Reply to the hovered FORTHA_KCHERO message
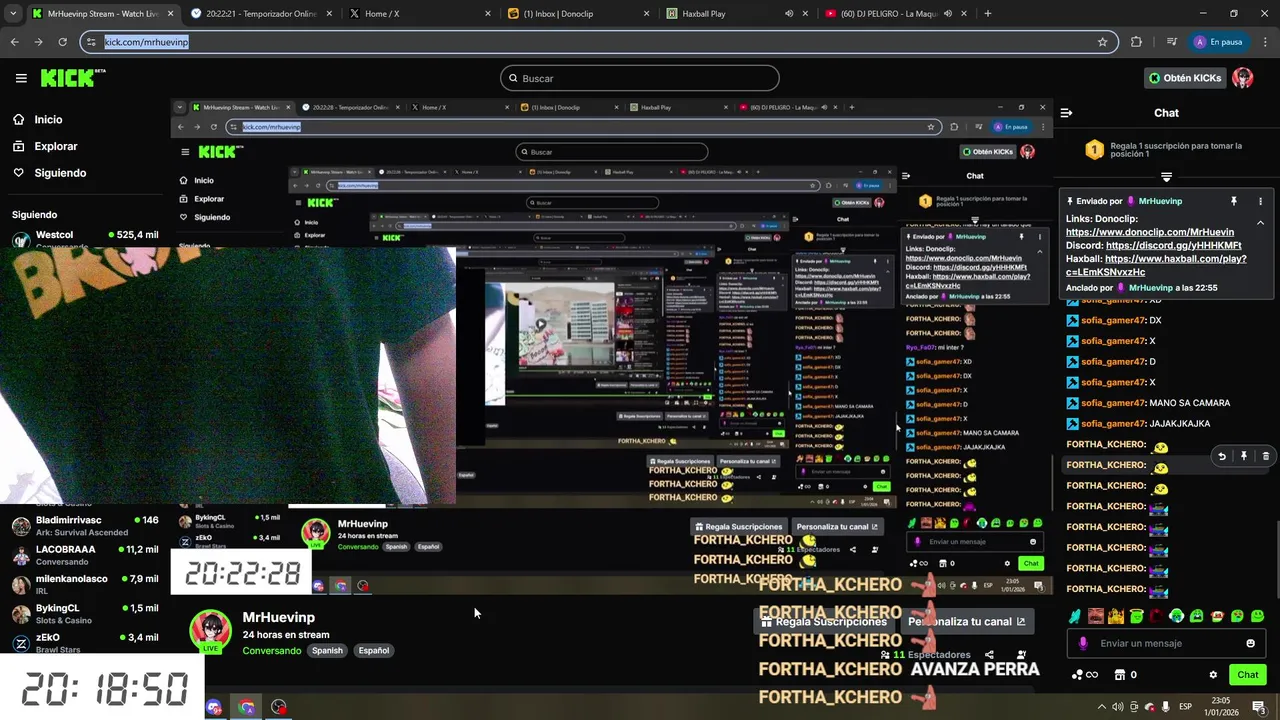 [x=1222, y=456]
